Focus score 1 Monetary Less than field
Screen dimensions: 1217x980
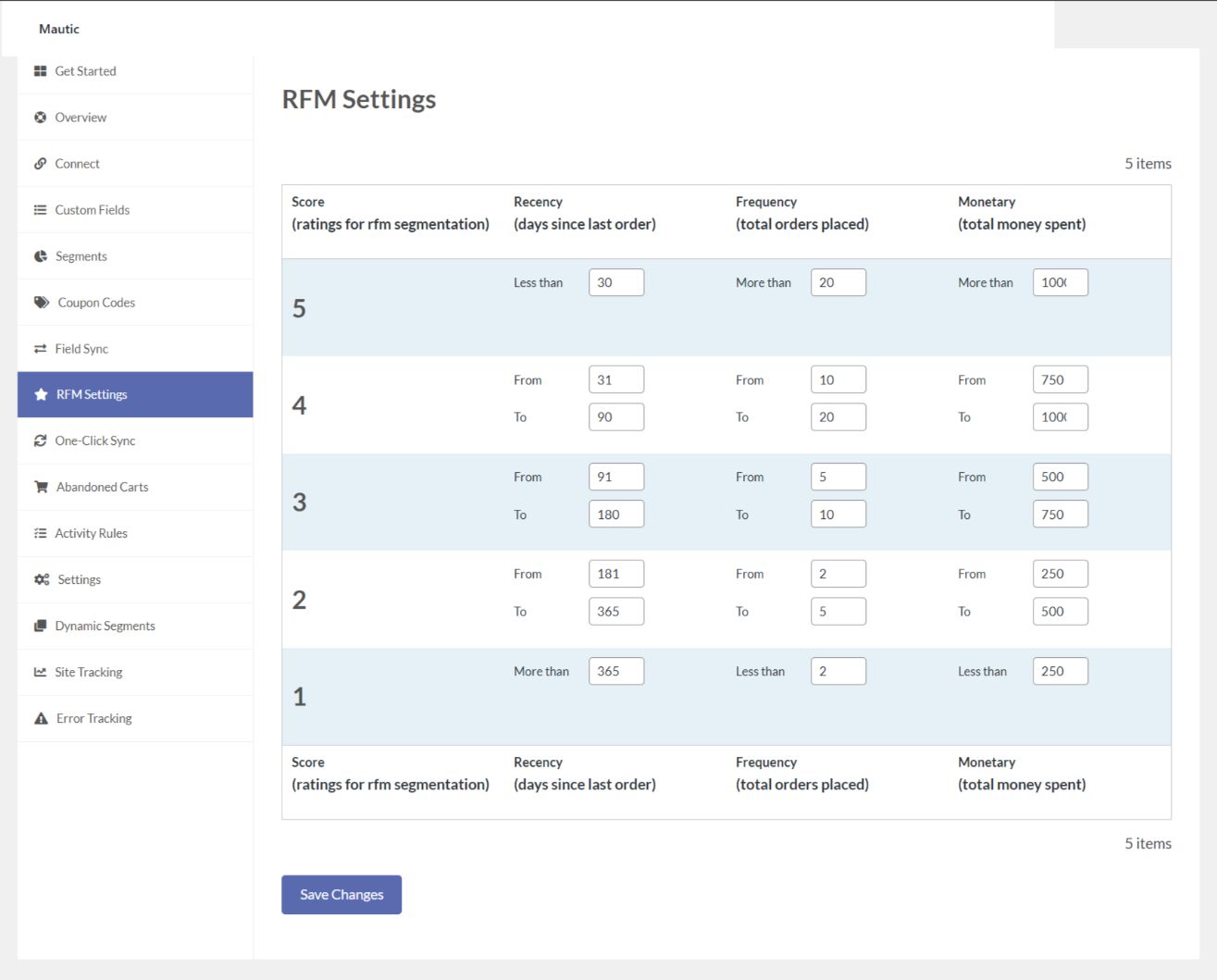[1061, 671]
